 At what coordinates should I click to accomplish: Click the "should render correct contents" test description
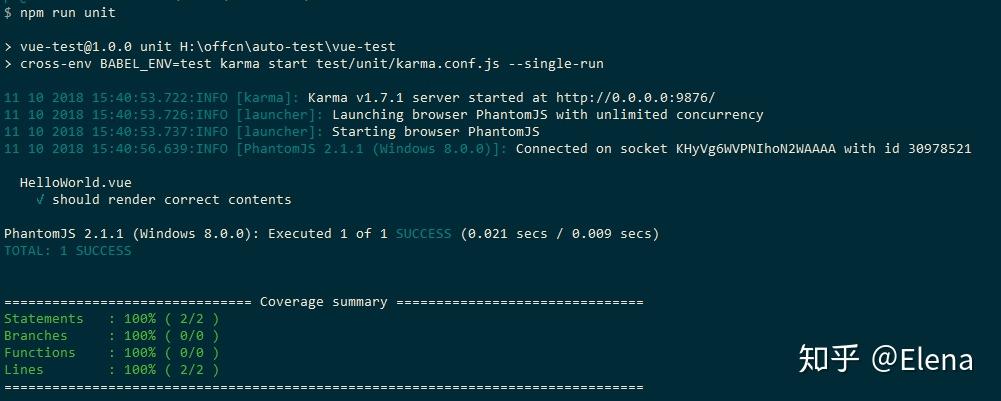[x=172, y=200]
